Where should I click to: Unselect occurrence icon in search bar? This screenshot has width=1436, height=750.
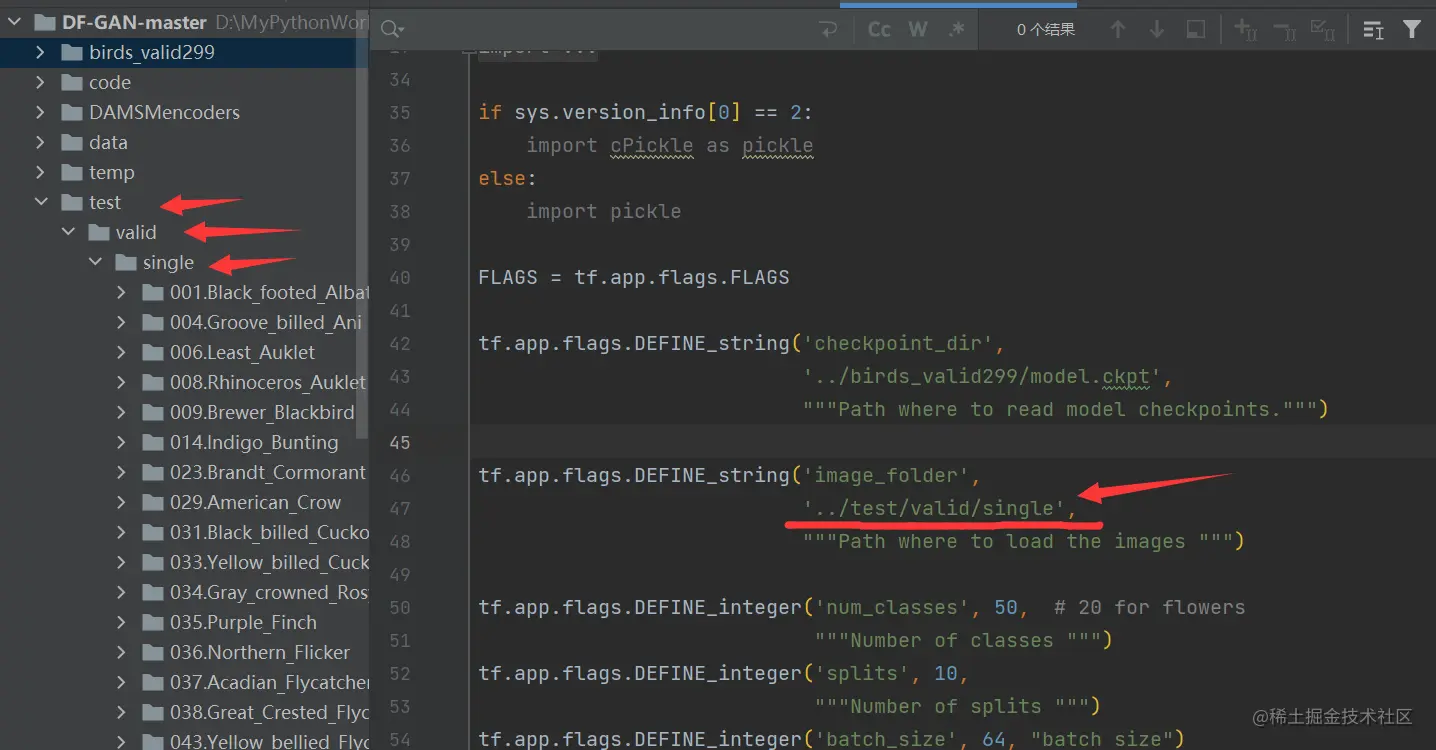tap(1284, 30)
